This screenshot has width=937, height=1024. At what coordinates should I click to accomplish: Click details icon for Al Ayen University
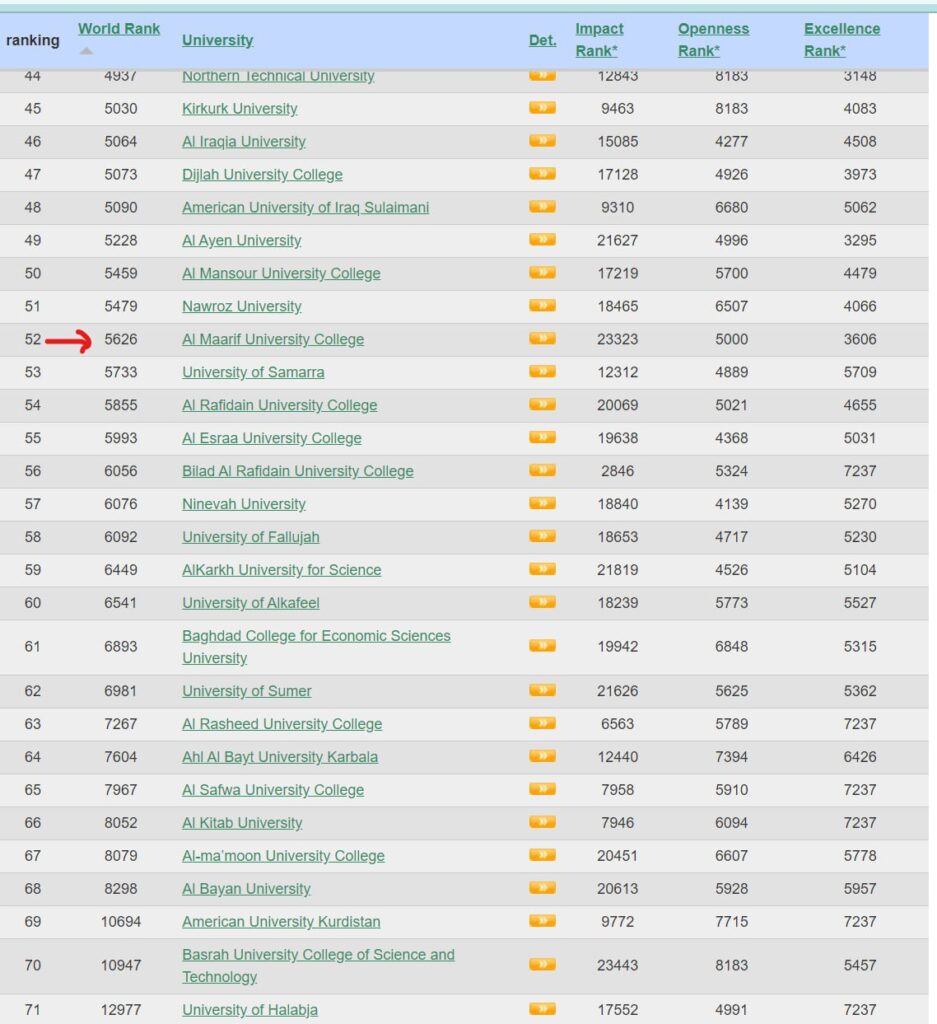pyautogui.click(x=542, y=240)
